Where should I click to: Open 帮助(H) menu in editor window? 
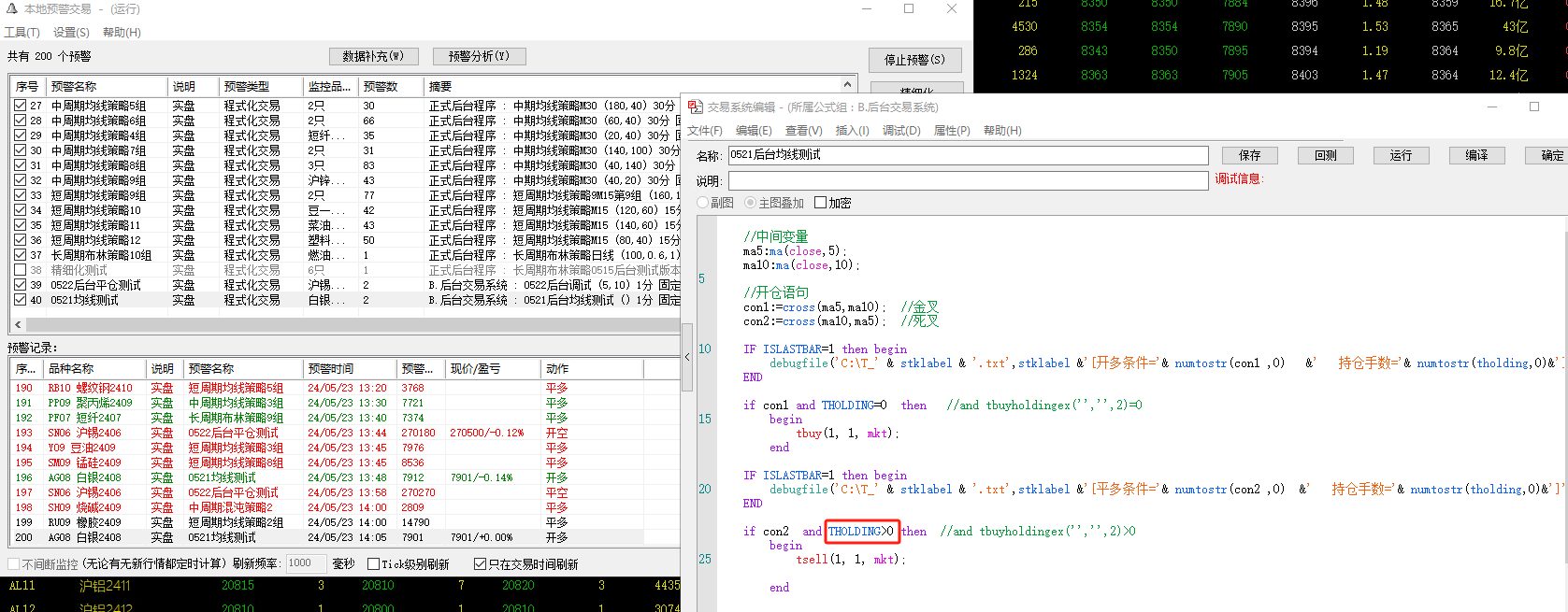[x=1002, y=131]
